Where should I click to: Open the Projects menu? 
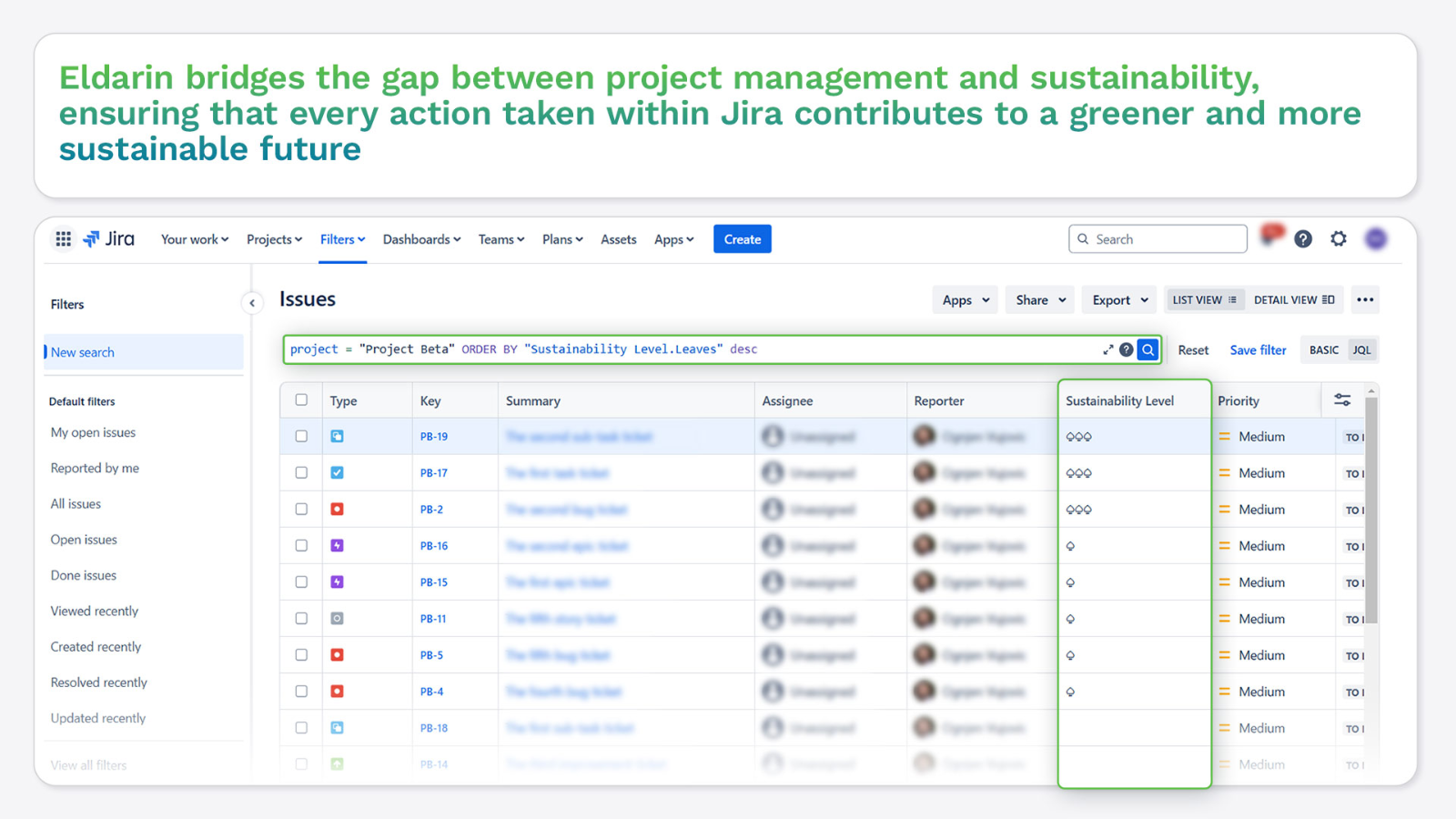274,239
